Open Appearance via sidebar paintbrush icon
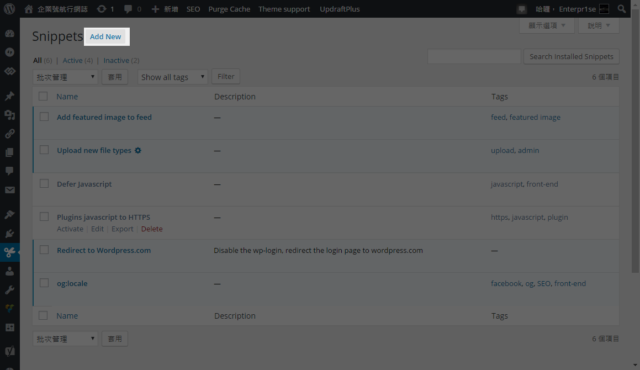This screenshot has height=370, width=640. [x=9, y=215]
